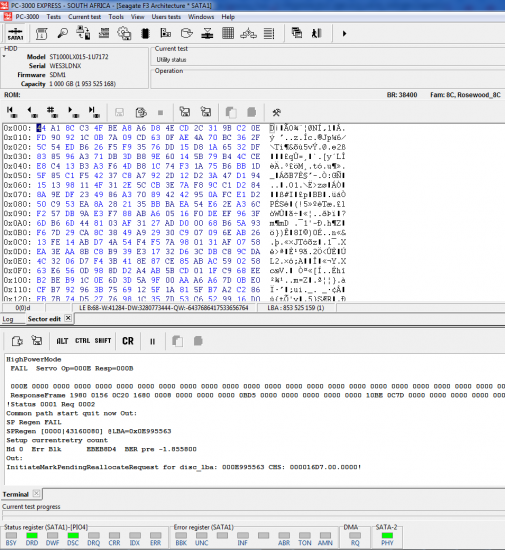The height and width of the screenshot is (550, 505).
Task: Open the Users tests menu
Action: [166, 17]
